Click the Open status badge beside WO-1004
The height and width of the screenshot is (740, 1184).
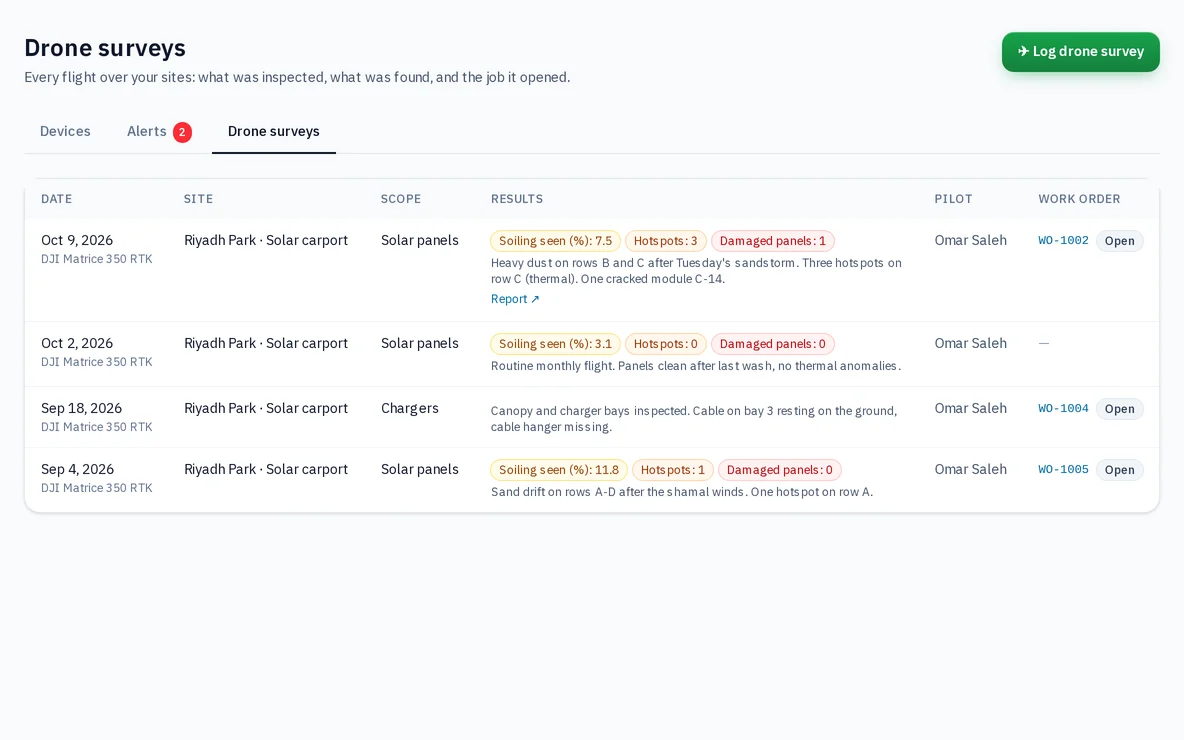point(1120,409)
